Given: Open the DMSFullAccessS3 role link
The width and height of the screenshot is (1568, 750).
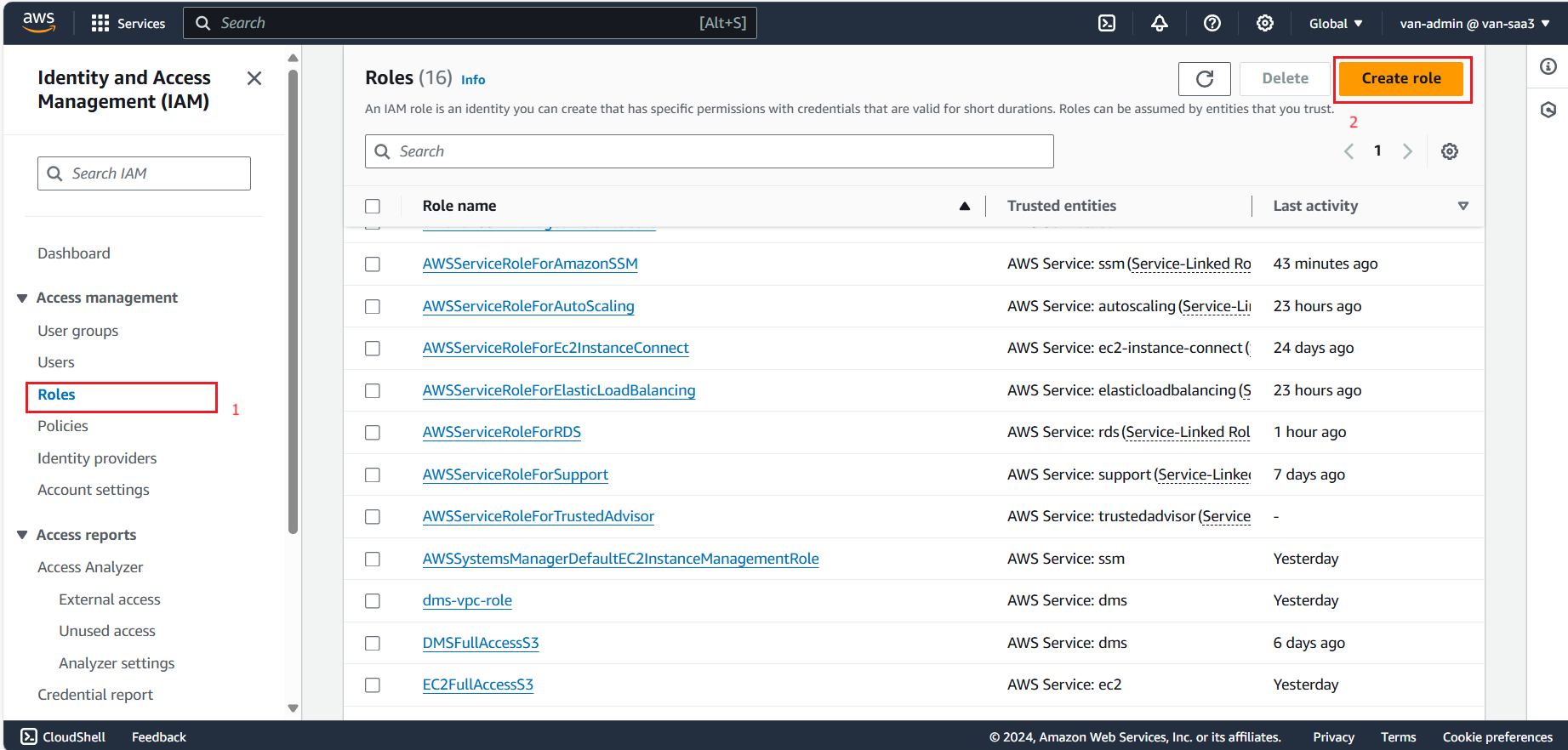Looking at the screenshot, I should coord(481,643).
